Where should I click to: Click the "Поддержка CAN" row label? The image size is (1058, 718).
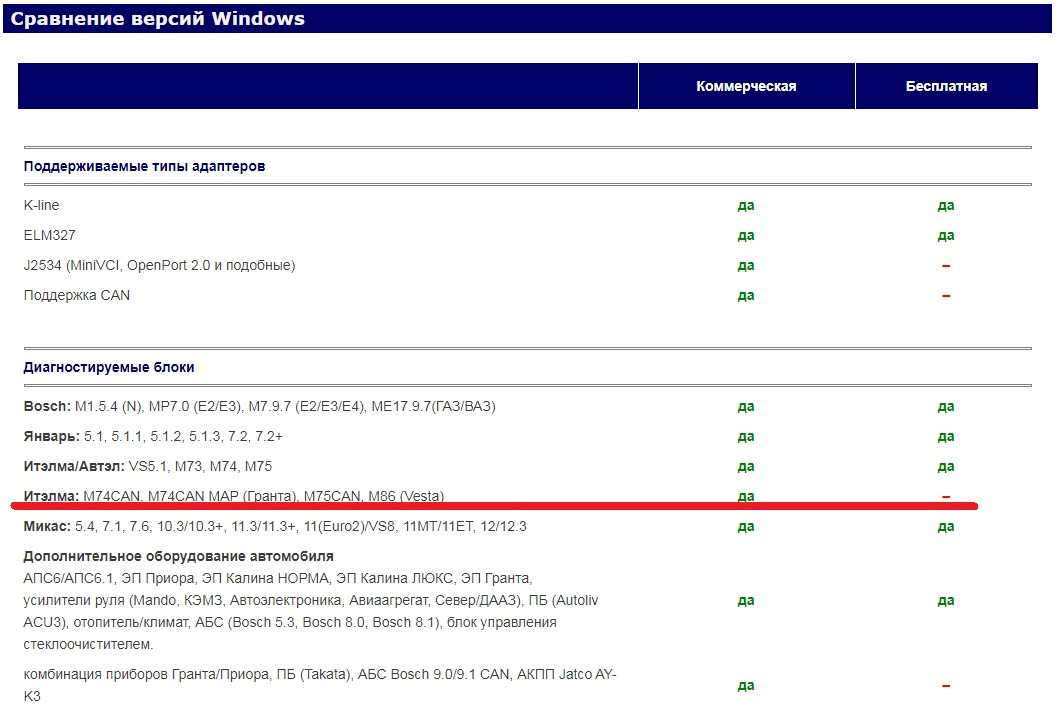click(76, 295)
